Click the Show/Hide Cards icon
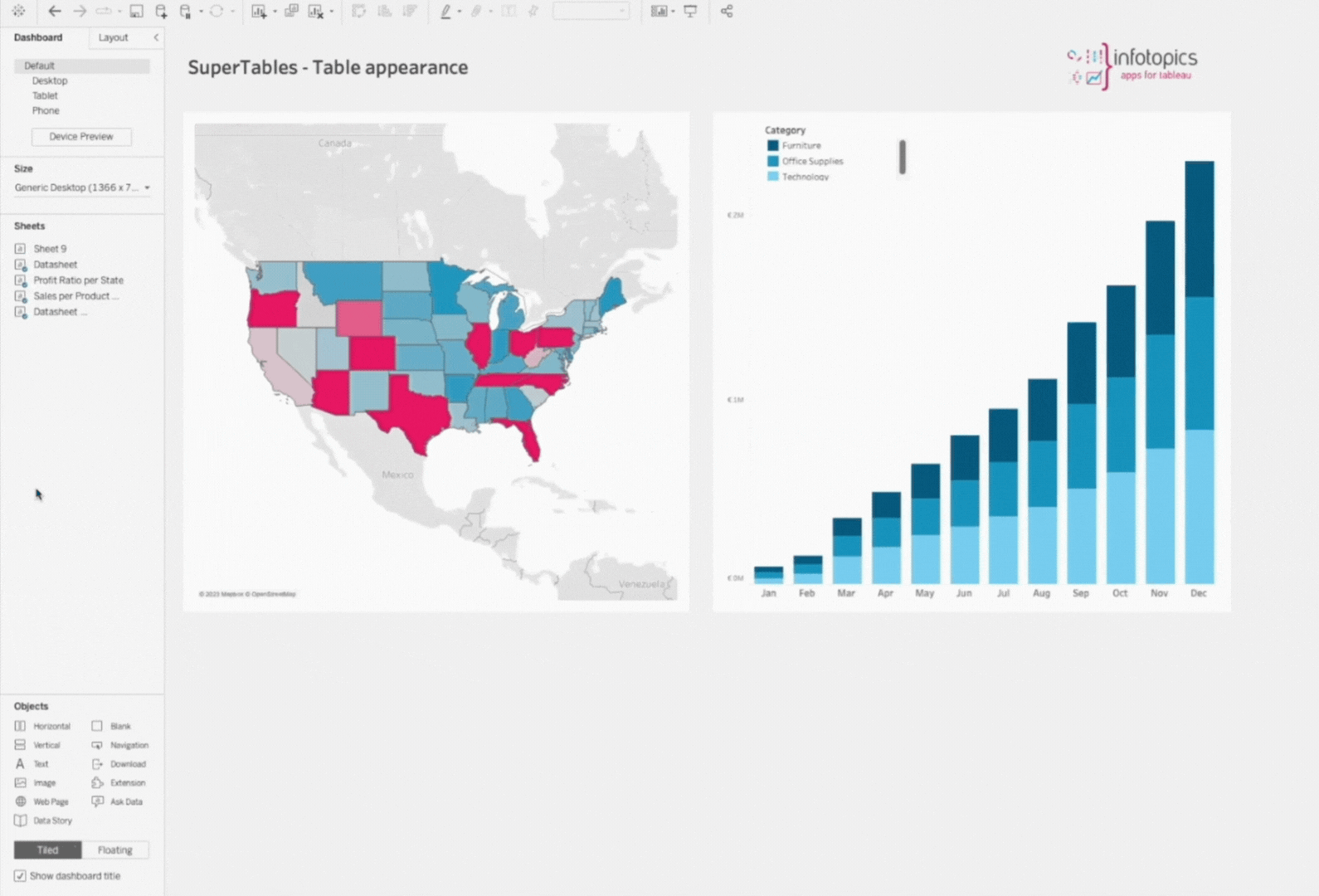The width and height of the screenshot is (1319, 896). click(x=659, y=11)
